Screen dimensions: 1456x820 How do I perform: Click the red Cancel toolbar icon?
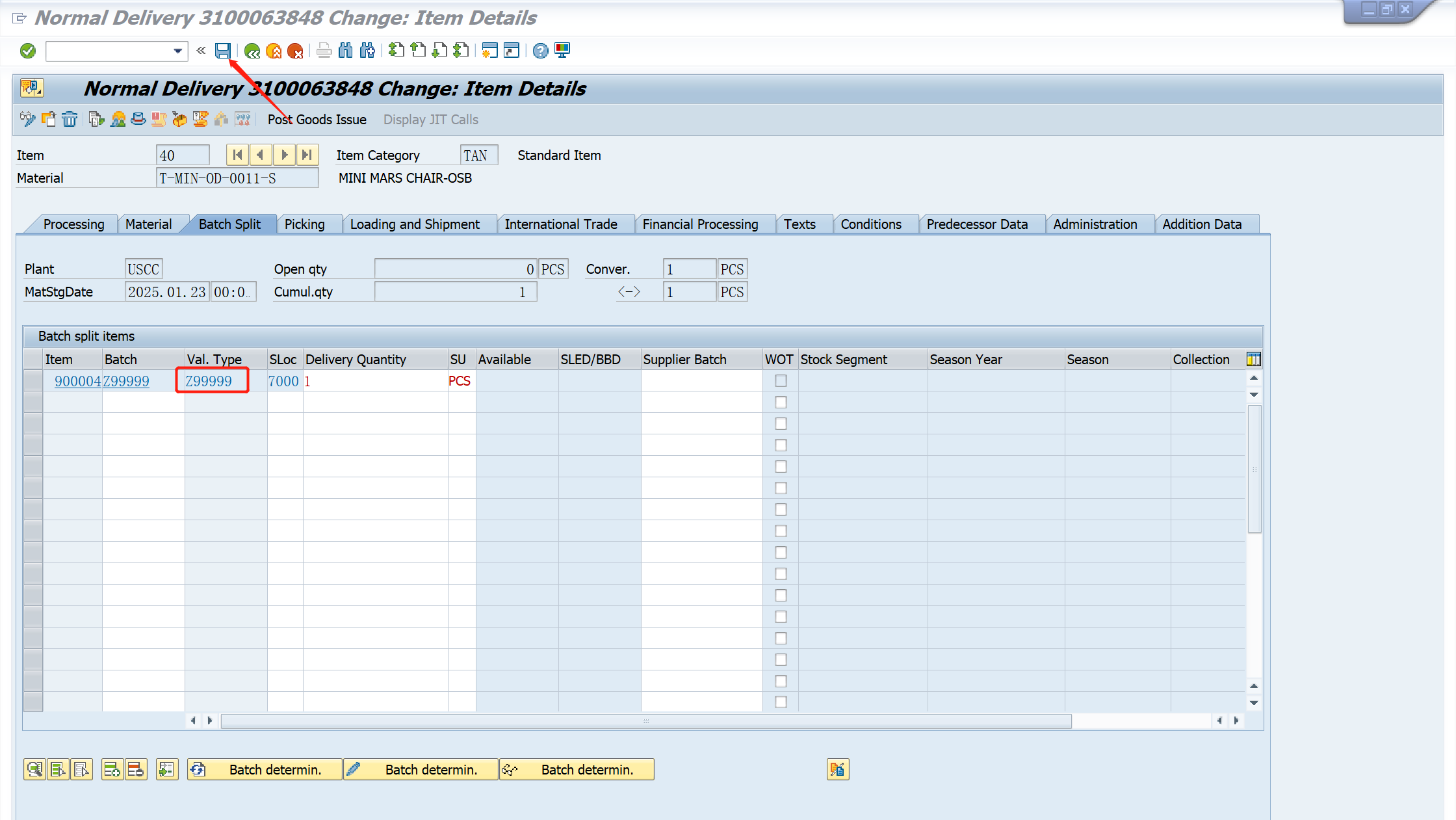click(295, 51)
